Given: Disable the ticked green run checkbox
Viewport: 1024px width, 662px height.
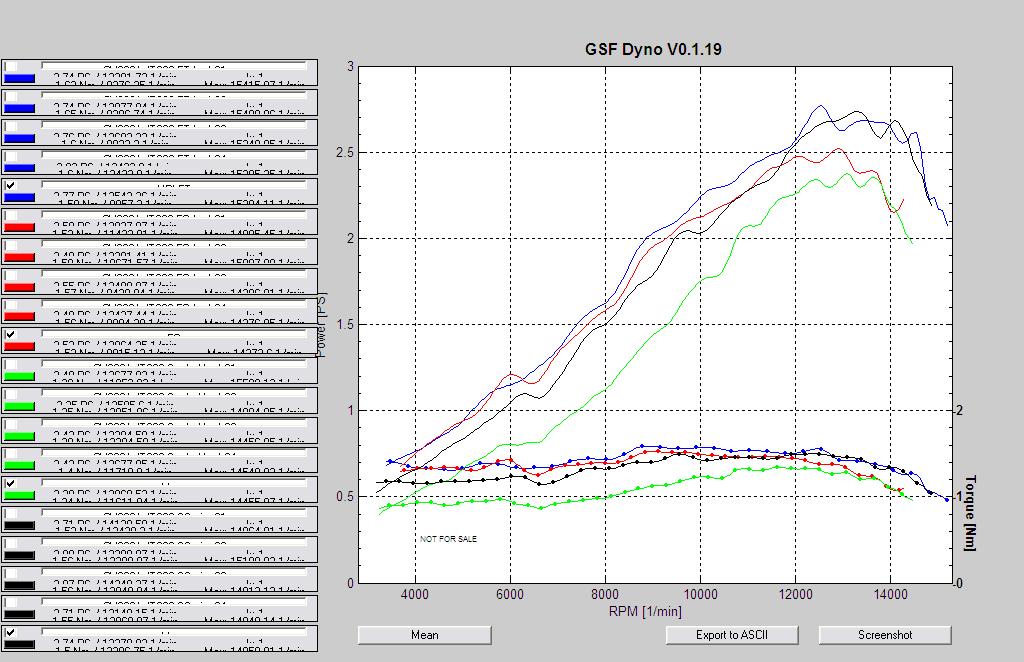Looking at the screenshot, I should [x=10, y=484].
